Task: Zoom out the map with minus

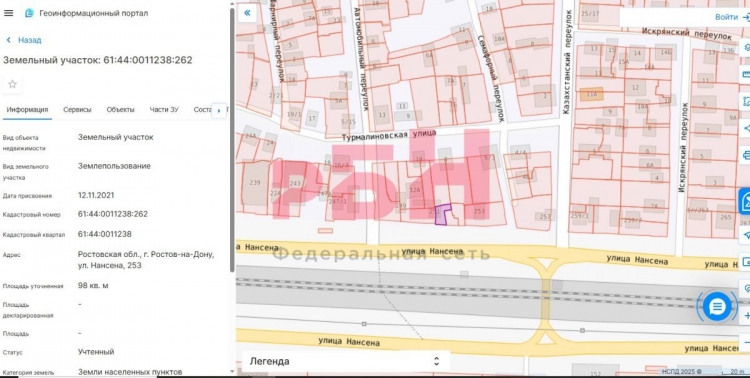Action: [745, 343]
